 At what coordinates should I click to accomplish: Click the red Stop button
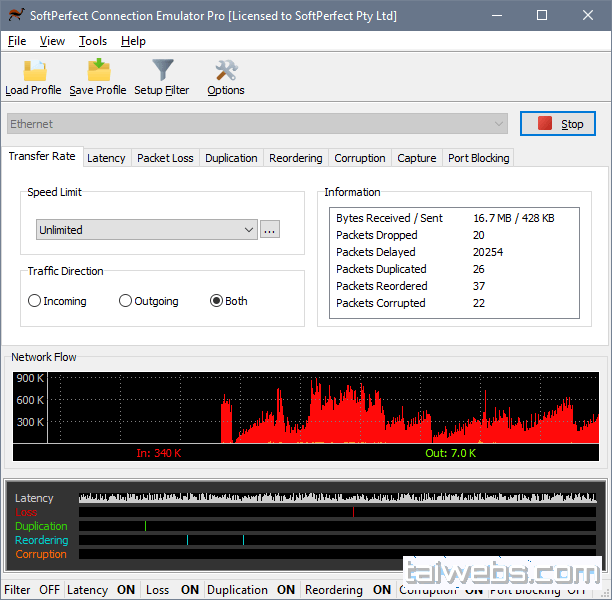tap(558, 124)
